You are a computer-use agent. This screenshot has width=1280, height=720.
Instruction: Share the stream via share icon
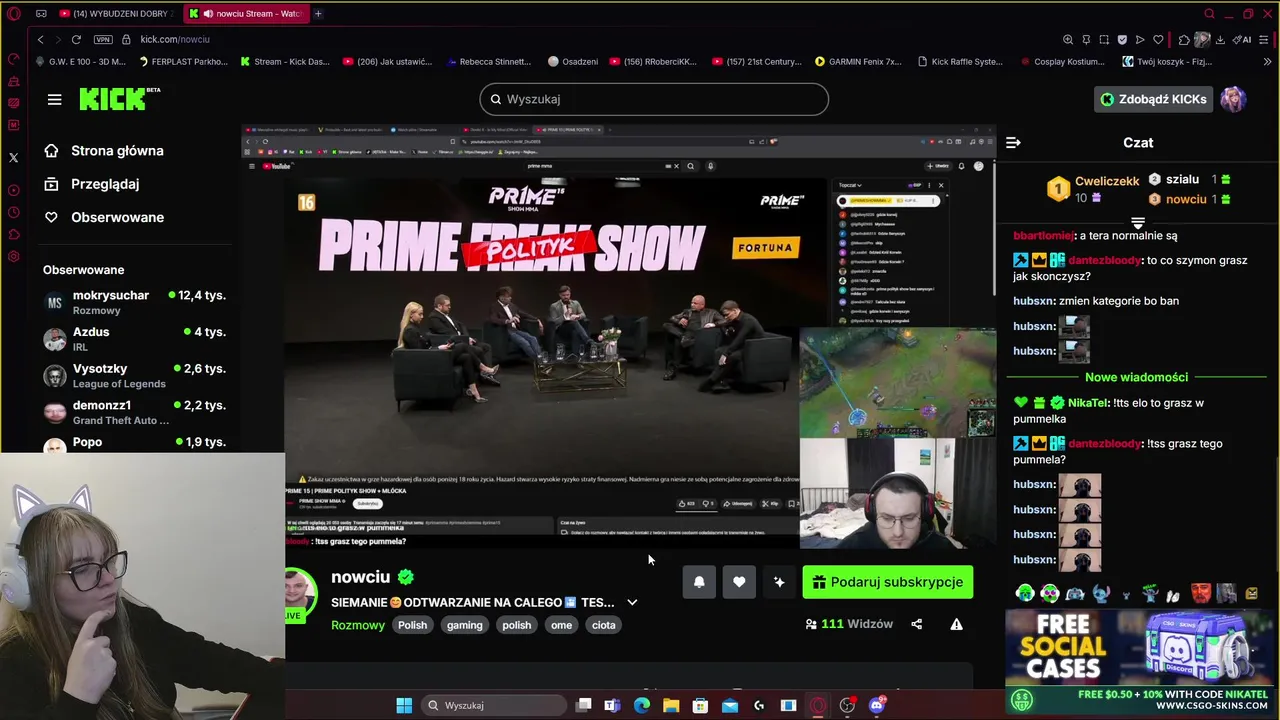[x=916, y=624]
